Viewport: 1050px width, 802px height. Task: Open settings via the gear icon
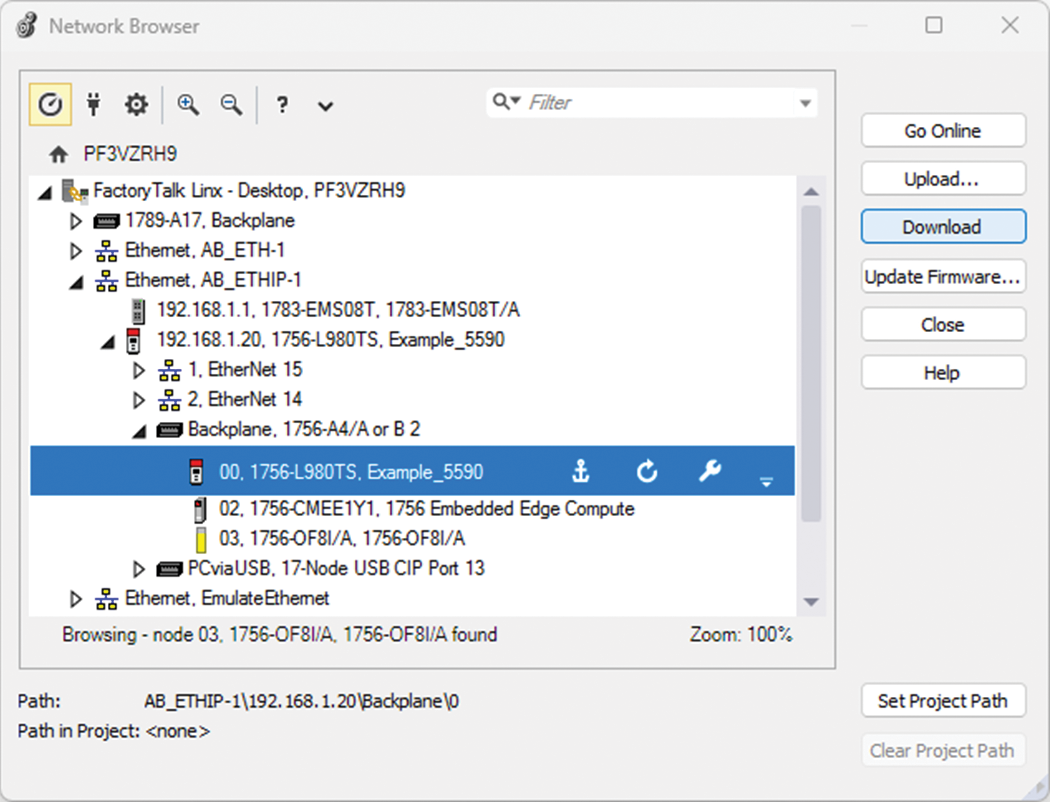(136, 104)
